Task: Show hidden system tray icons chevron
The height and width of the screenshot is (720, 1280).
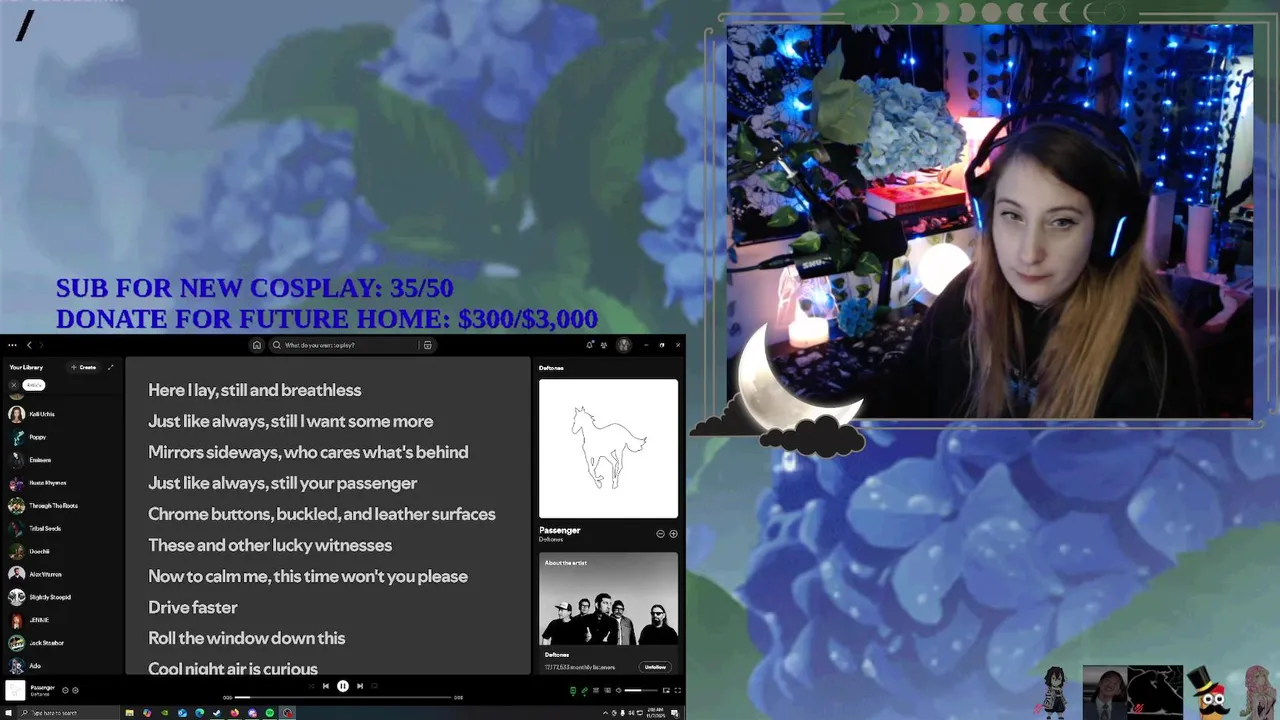Action: [606, 713]
